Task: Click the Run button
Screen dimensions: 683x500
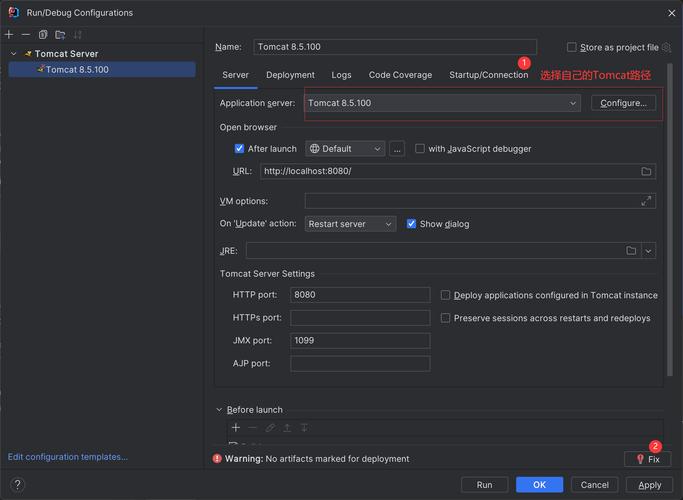Action: 484,485
